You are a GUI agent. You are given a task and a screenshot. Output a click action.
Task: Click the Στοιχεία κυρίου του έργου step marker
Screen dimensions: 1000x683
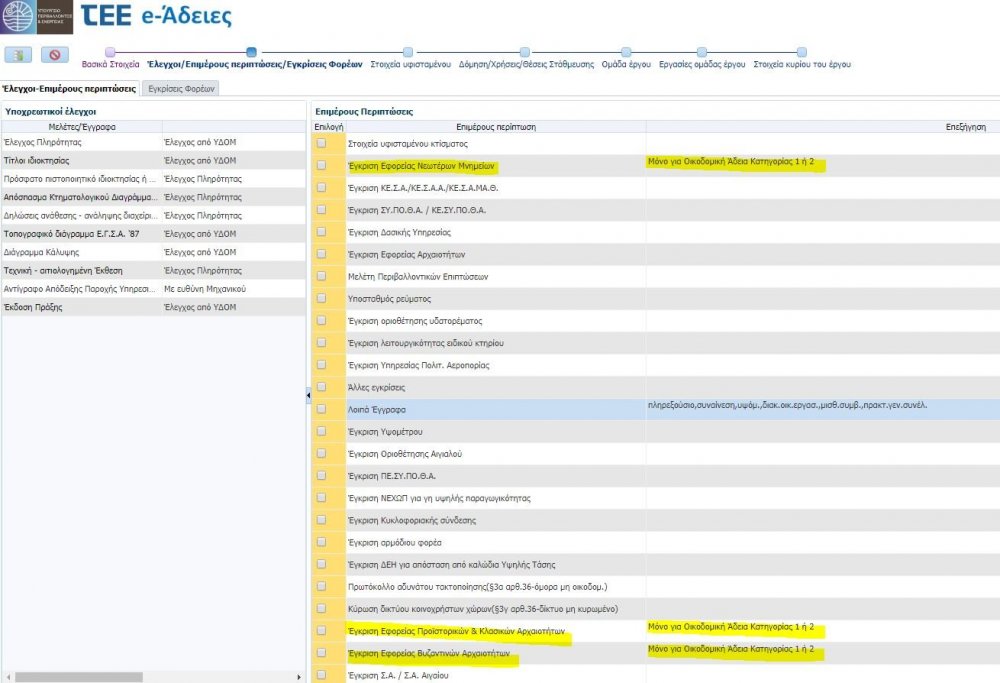click(802, 52)
